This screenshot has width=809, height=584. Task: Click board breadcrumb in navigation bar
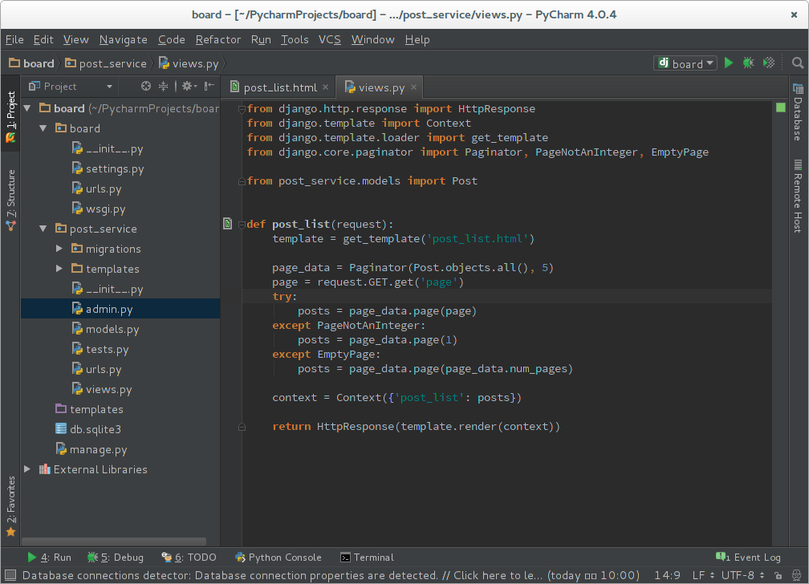(31, 63)
